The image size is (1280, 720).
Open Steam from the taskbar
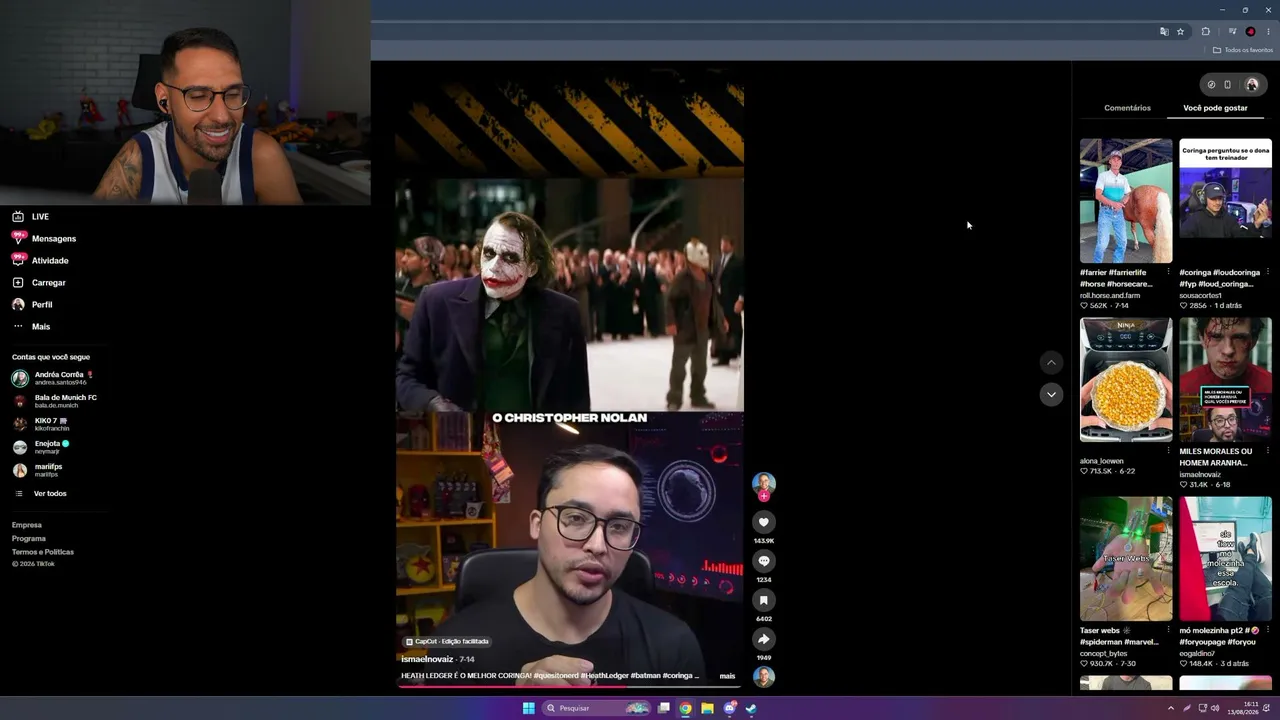pyautogui.click(x=751, y=708)
